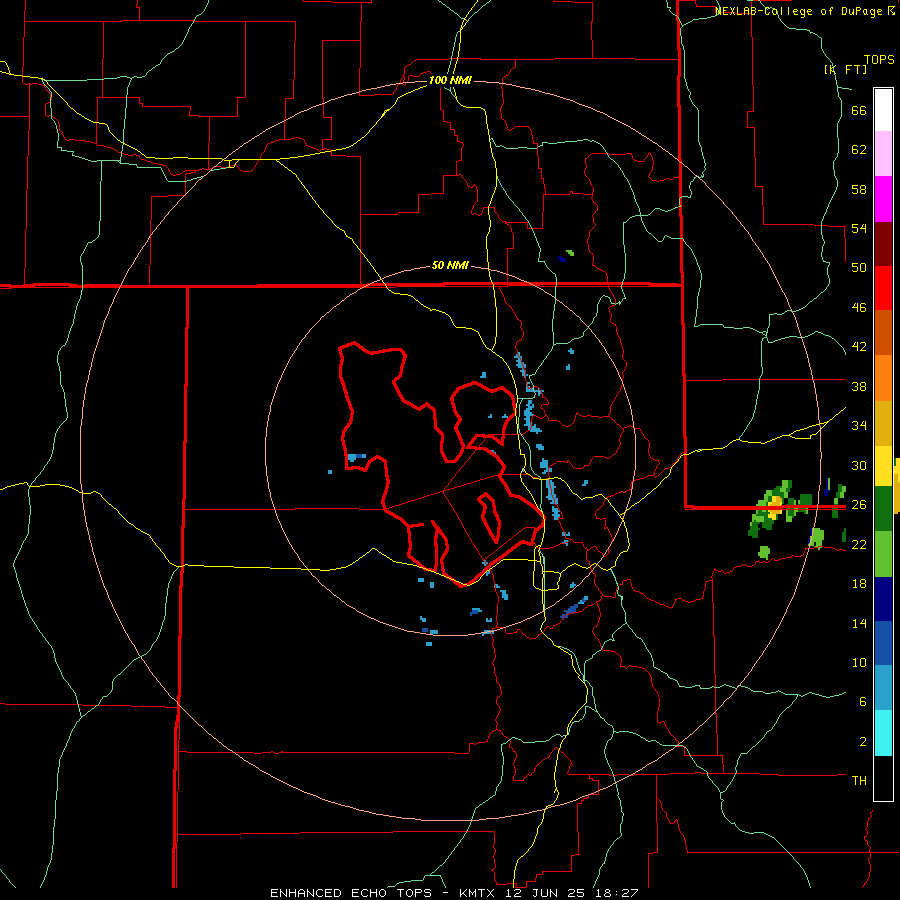This screenshot has height=900, width=900.
Task: Click the "62" legend value
Action: pyautogui.click(x=859, y=150)
